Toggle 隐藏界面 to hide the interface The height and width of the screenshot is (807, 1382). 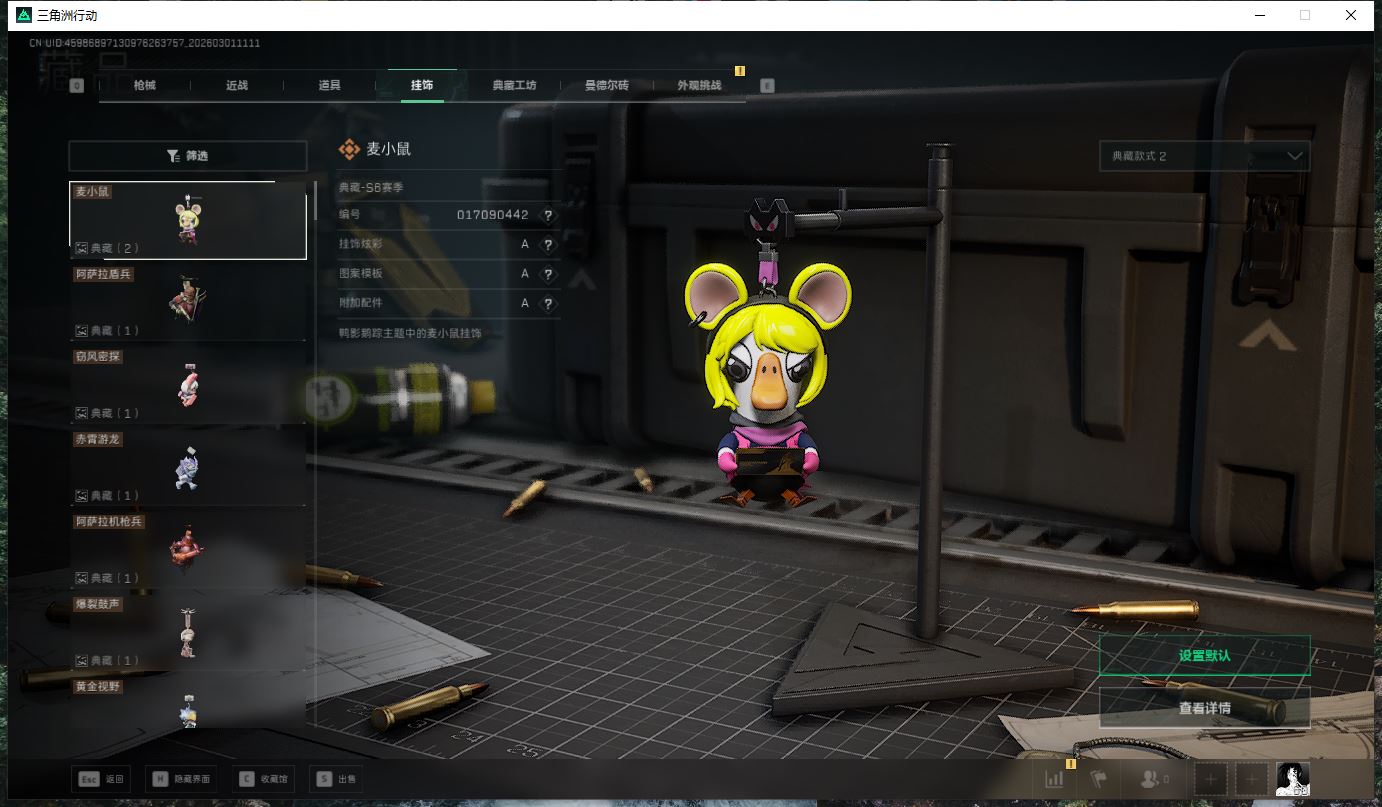[x=181, y=779]
